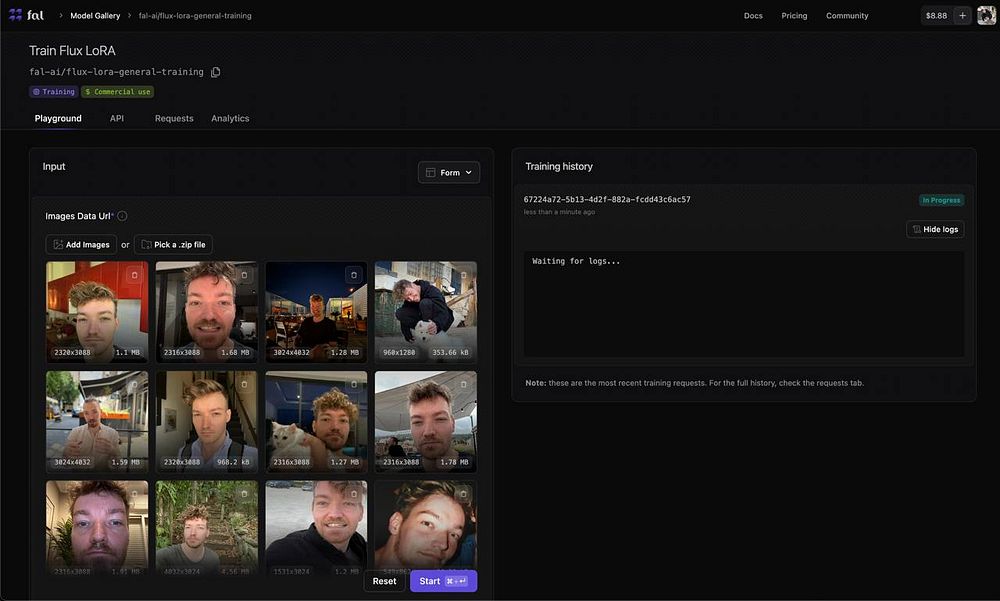Delete the 2320x3088 968.2 kB image

[x=244, y=385]
